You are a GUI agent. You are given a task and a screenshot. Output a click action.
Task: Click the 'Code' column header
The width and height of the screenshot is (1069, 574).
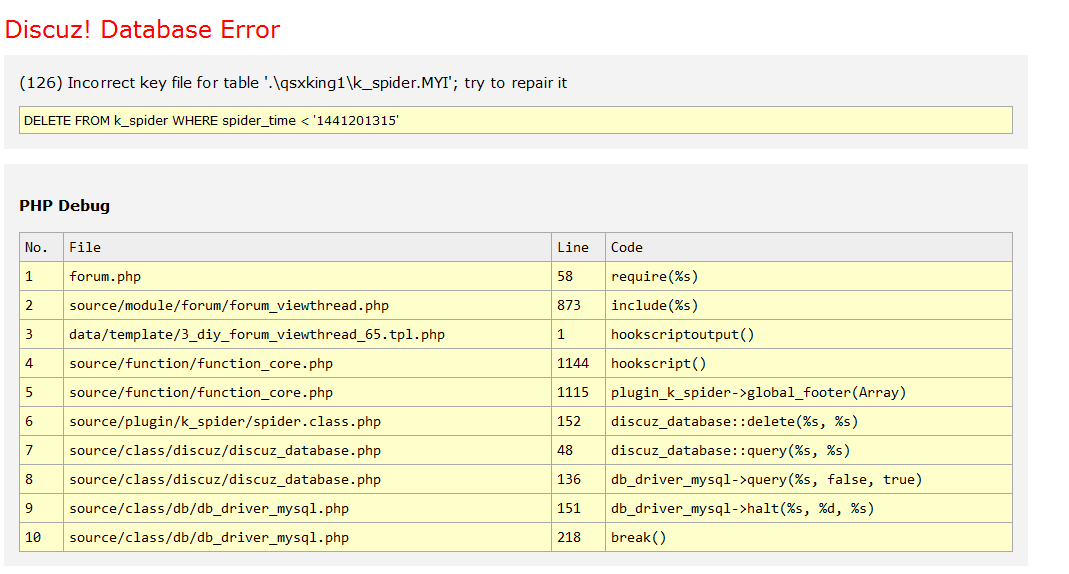[x=627, y=247]
